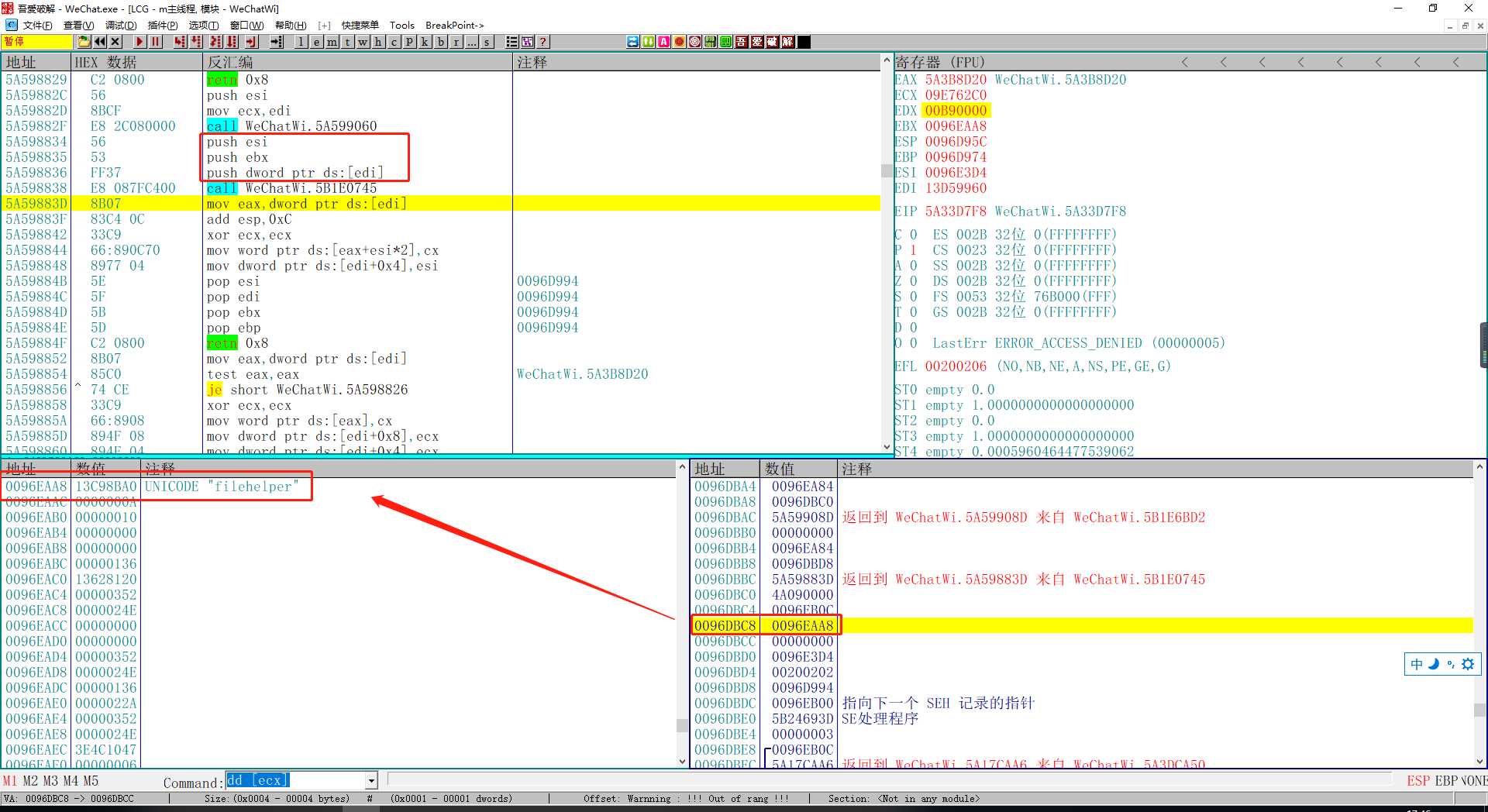Click the Open file toolbar icon
The image size is (1488, 812).
pos(84,42)
